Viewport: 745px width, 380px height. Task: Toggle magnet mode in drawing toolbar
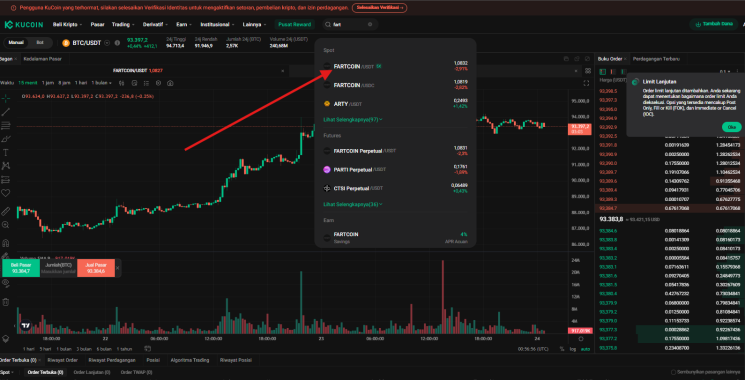click(6, 243)
